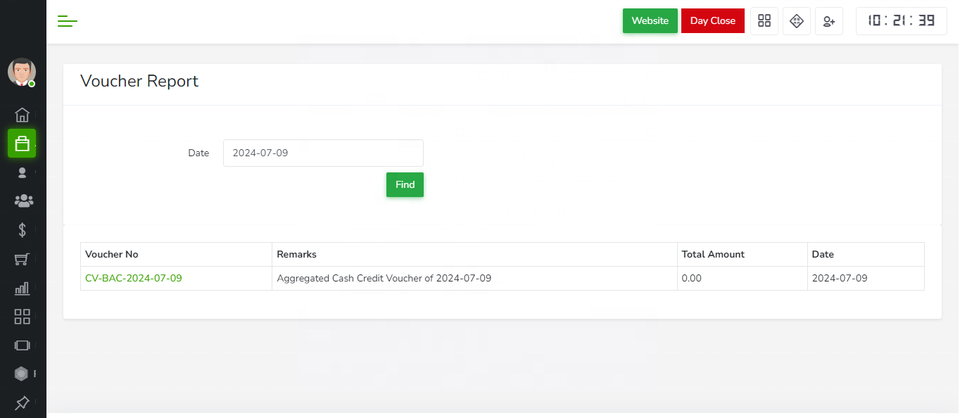The height and width of the screenshot is (418, 960).
Task: Toggle the green hamburger menu icon
Action: click(67, 21)
